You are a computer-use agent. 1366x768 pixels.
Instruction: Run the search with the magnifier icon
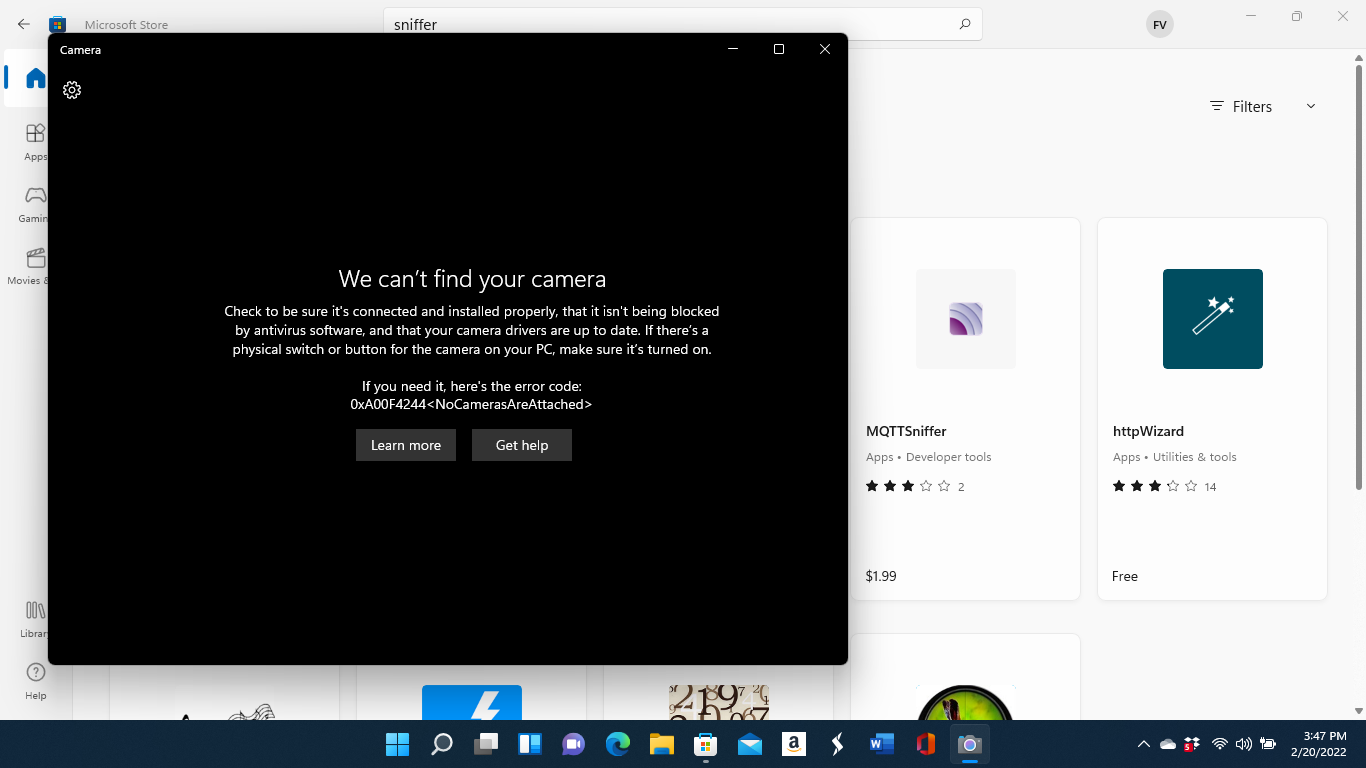point(963,23)
